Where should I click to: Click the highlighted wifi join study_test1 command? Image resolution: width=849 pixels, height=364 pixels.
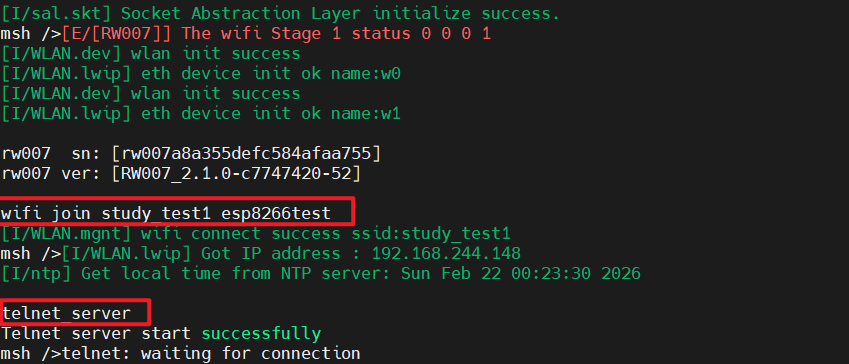tap(166, 213)
